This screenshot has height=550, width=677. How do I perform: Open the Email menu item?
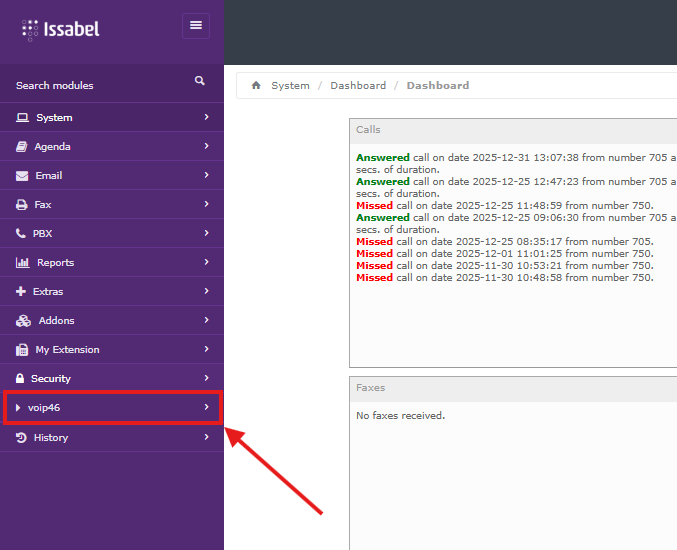[x=112, y=175]
